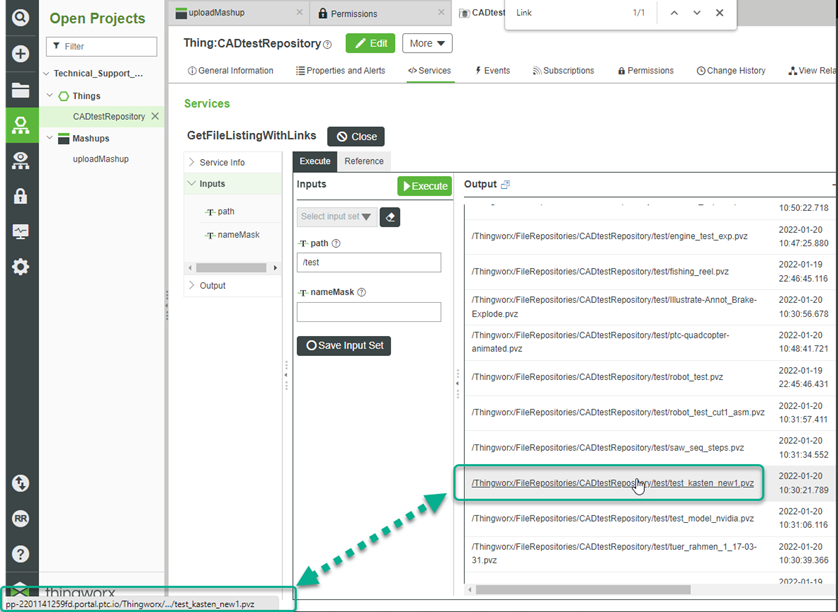This screenshot has width=838, height=612.
Task: Click the RR user avatar icon
Action: tap(20, 518)
